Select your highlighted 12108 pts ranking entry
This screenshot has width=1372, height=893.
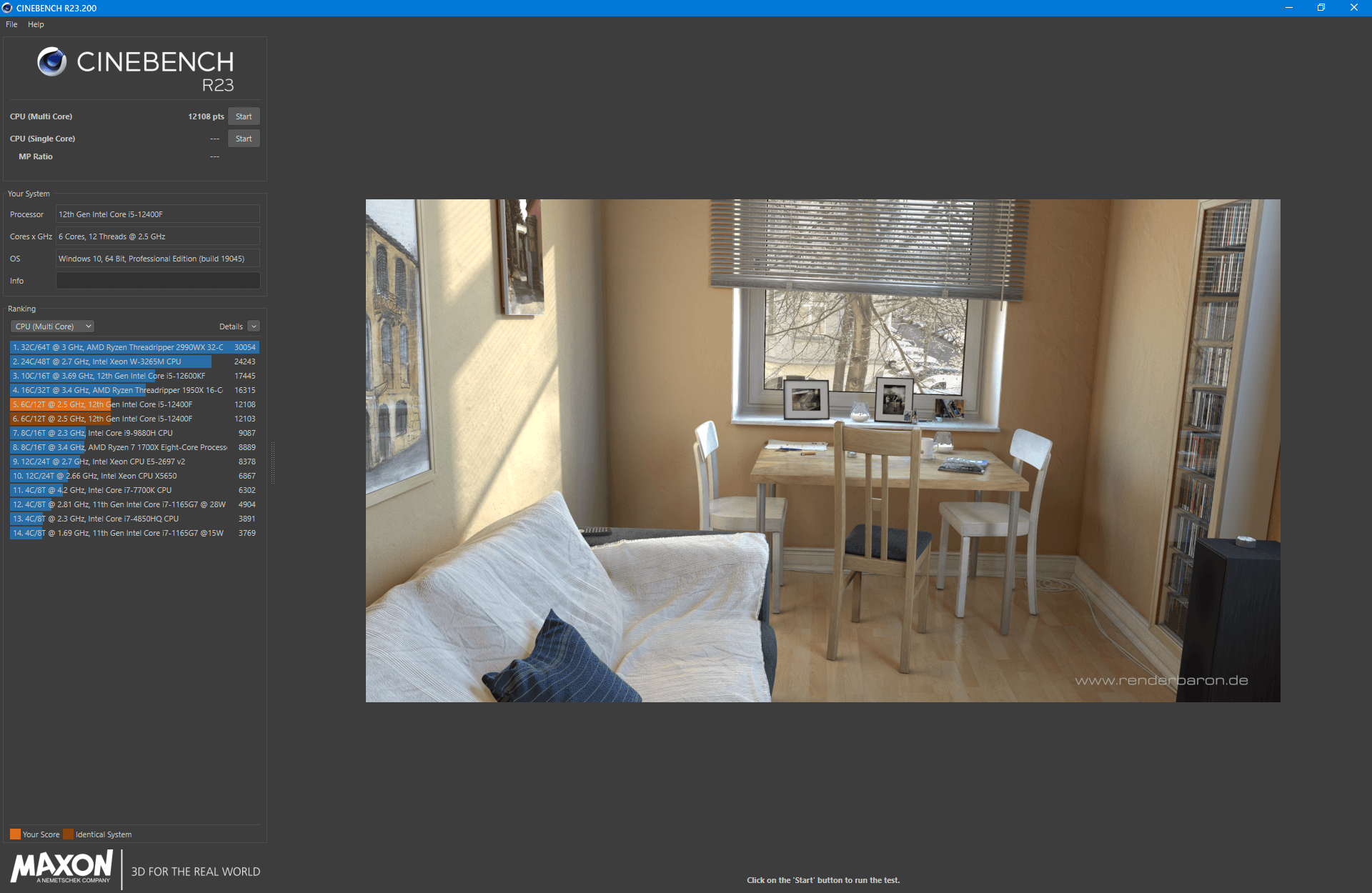coord(134,404)
